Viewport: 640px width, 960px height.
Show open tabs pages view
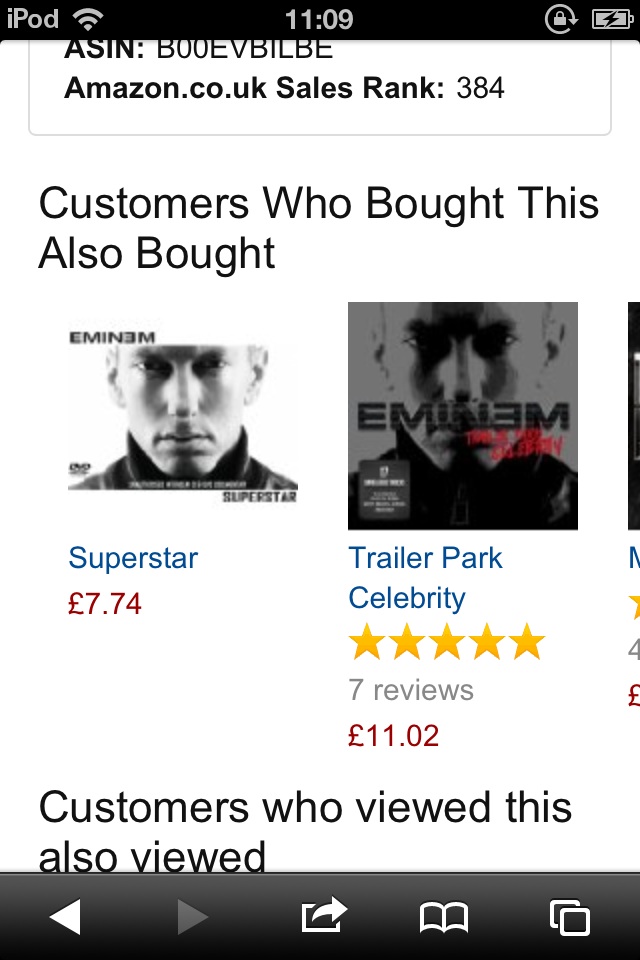click(570, 916)
